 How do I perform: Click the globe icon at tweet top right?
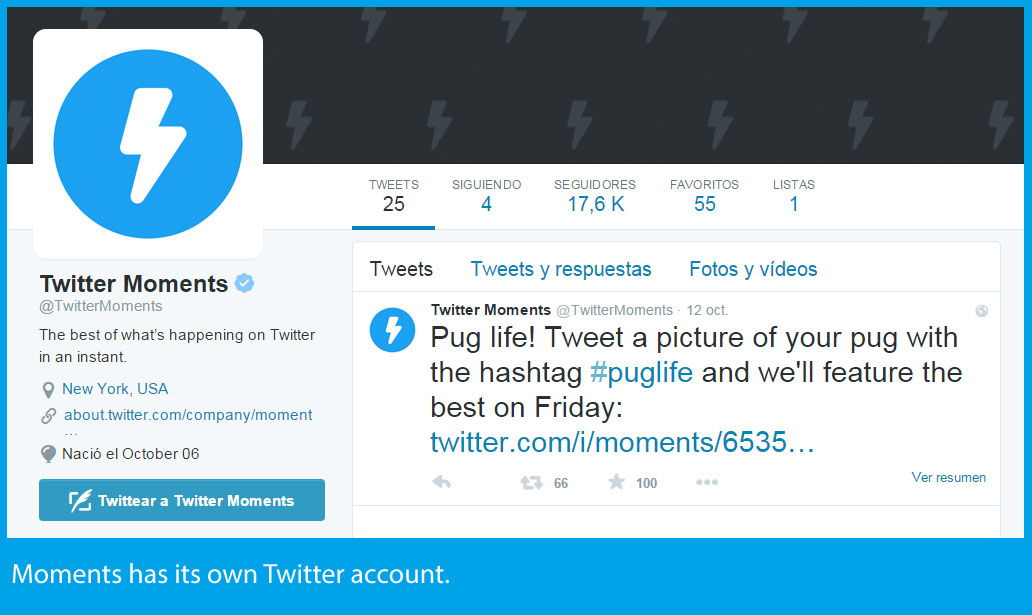point(982,311)
